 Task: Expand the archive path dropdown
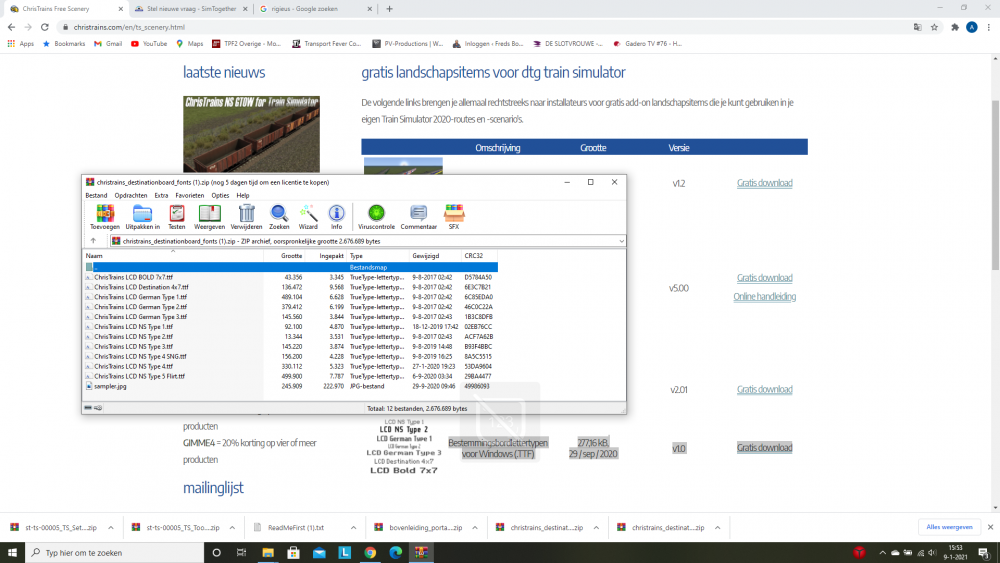coord(621,241)
